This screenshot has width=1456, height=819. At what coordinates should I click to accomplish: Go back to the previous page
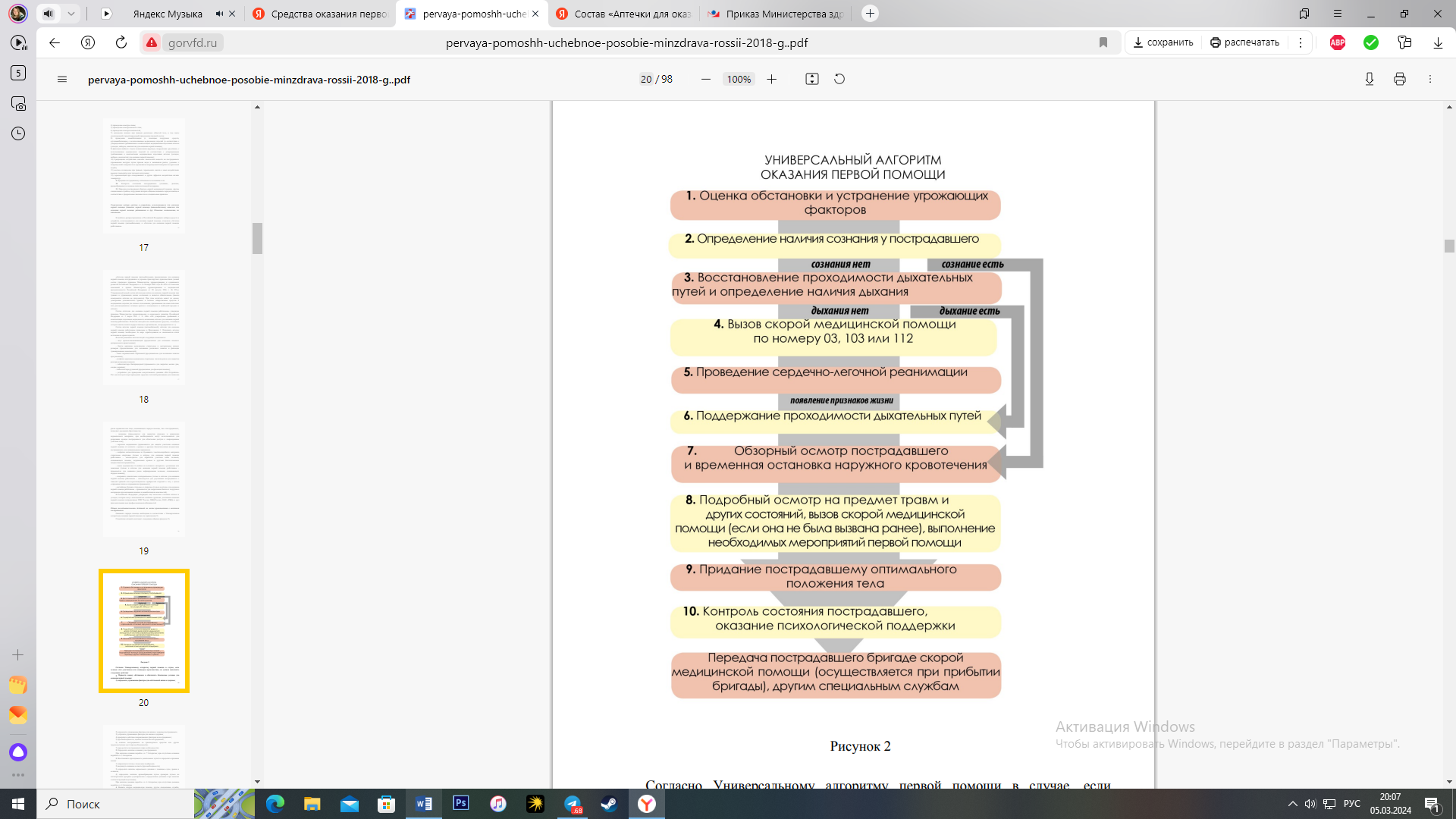pyautogui.click(x=55, y=43)
